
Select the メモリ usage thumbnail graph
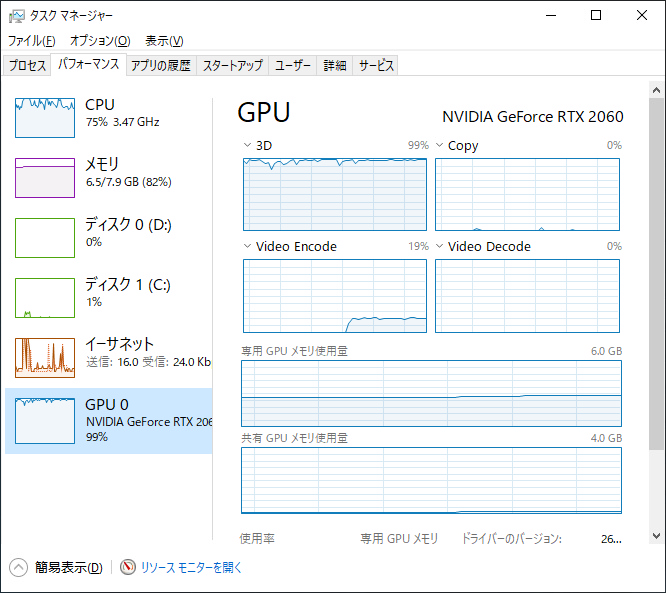tap(45, 178)
